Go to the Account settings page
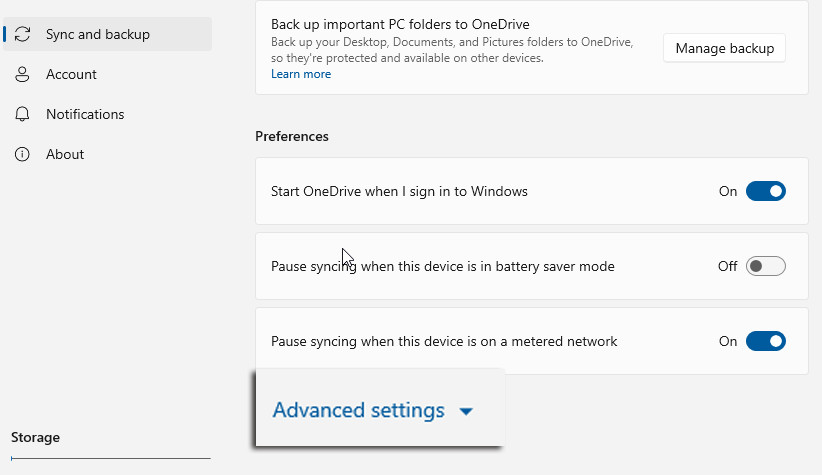Image resolution: width=822 pixels, height=475 pixels. 71,74
